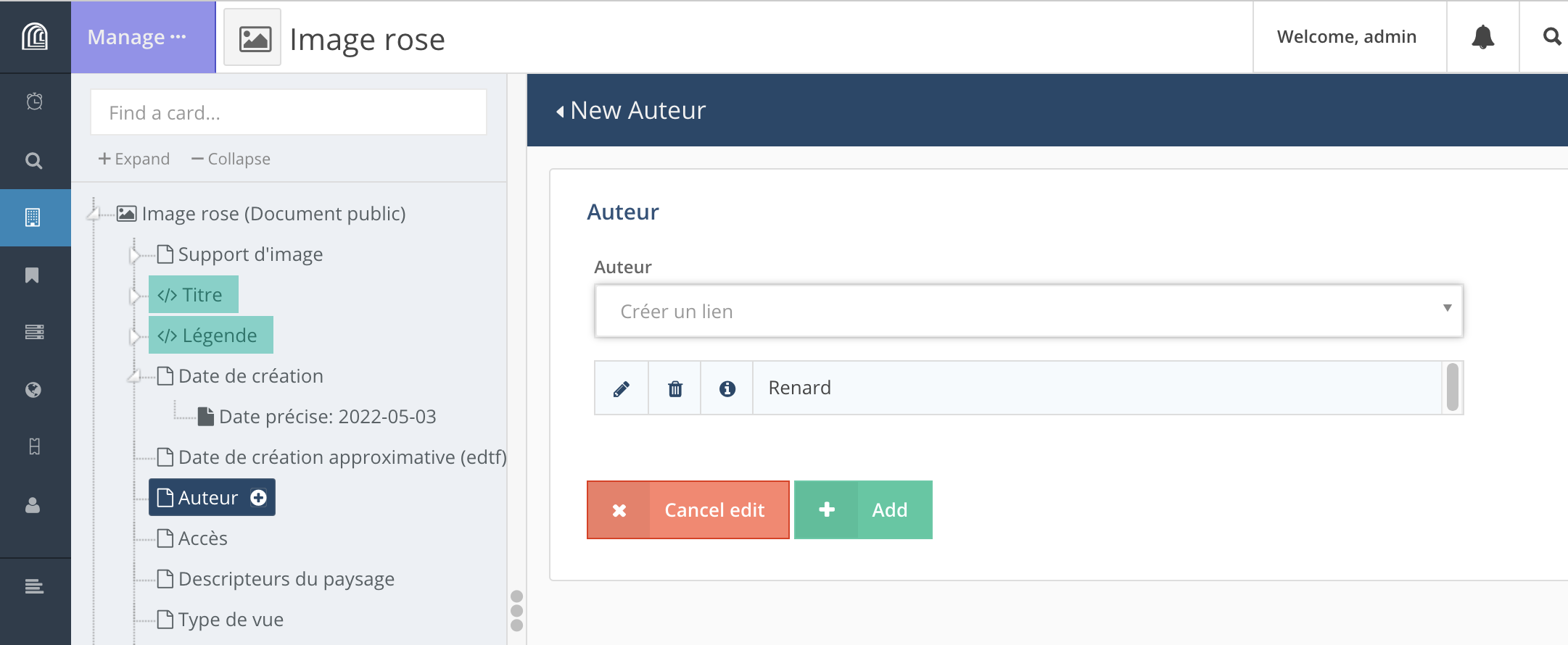Open the sidebar user profile icon

pos(33,505)
